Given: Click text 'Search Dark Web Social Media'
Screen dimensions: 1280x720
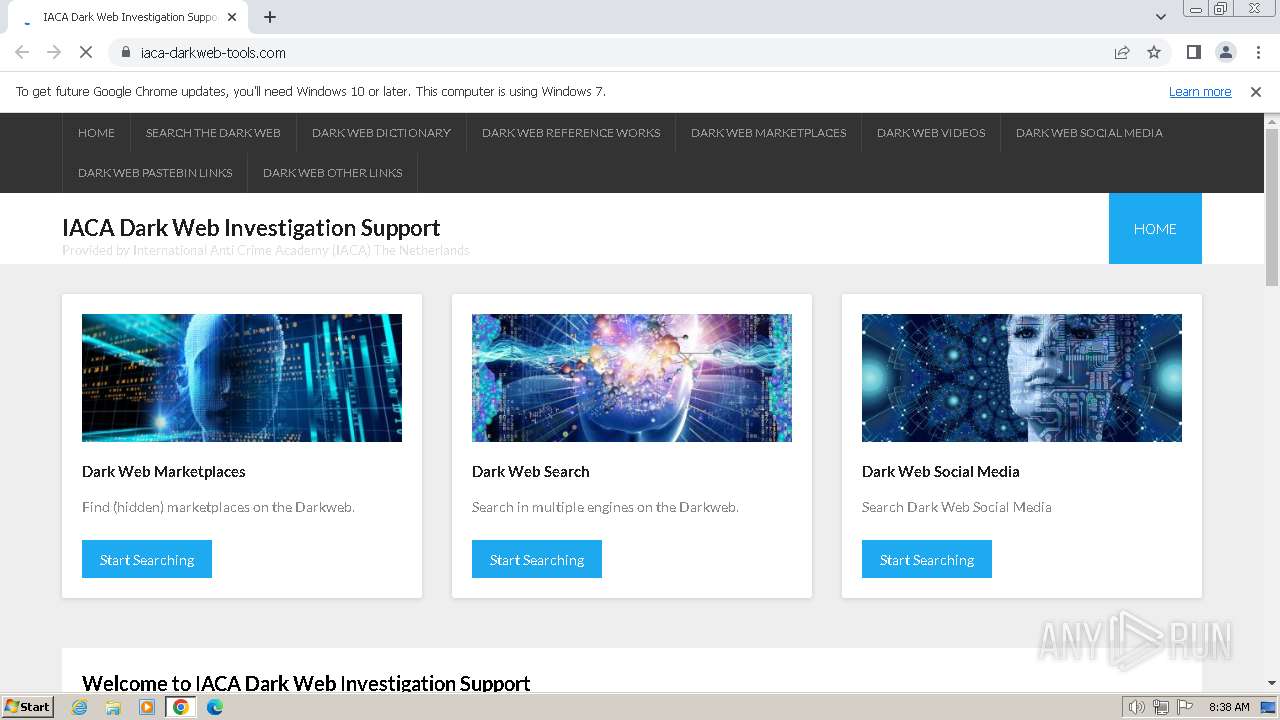Looking at the screenshot, I should click(957, 507).
